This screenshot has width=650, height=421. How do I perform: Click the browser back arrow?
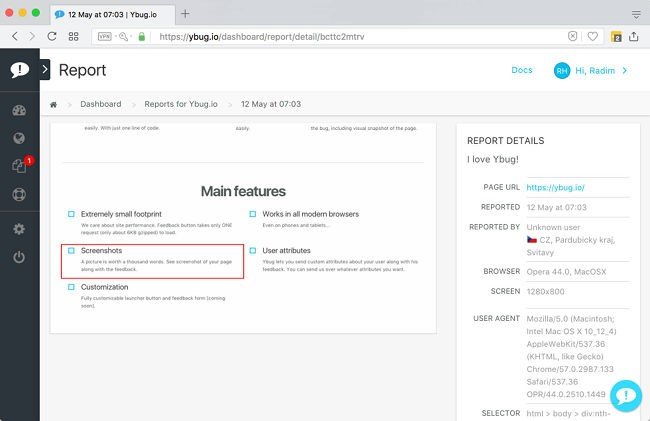[x=15, y=36]
